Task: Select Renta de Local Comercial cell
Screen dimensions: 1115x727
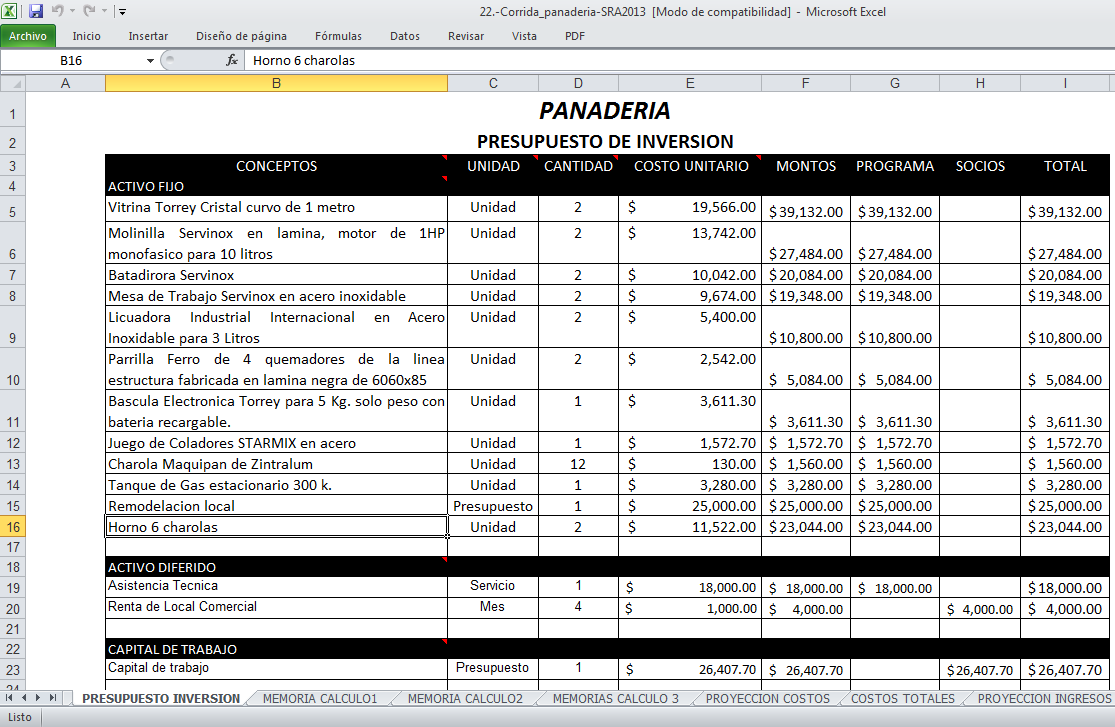Action: [276, 607]
